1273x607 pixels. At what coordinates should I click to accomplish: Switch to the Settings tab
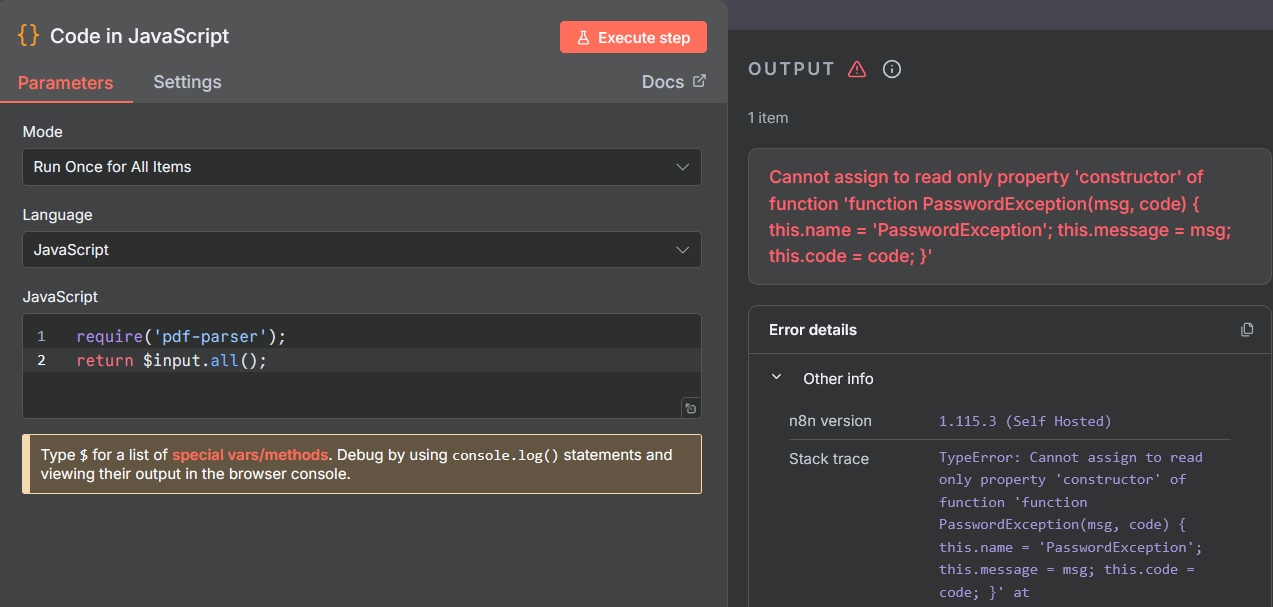(187, 82)
